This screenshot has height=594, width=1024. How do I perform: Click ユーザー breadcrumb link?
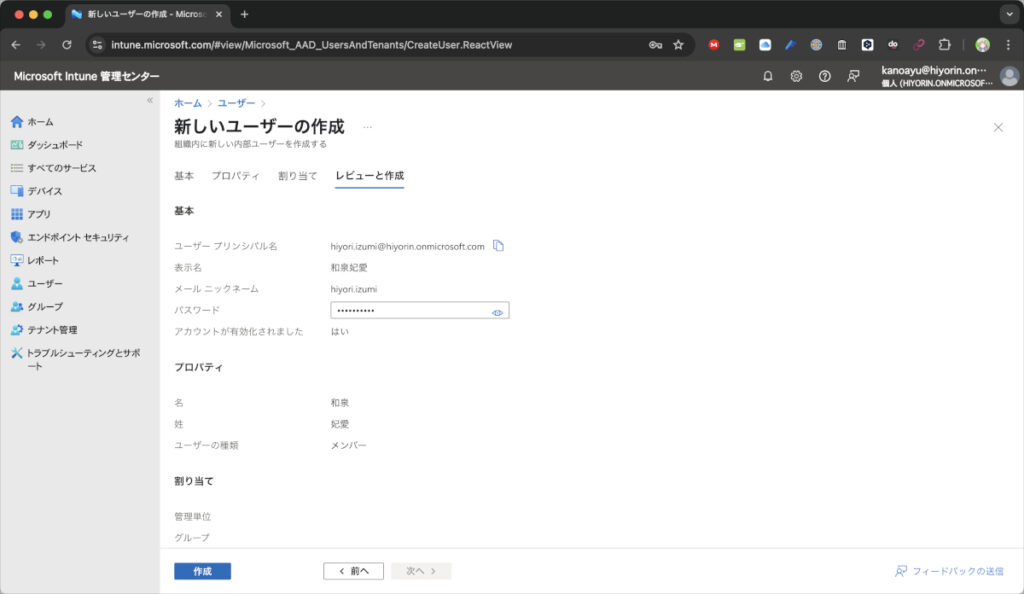[x=236, y=103]
